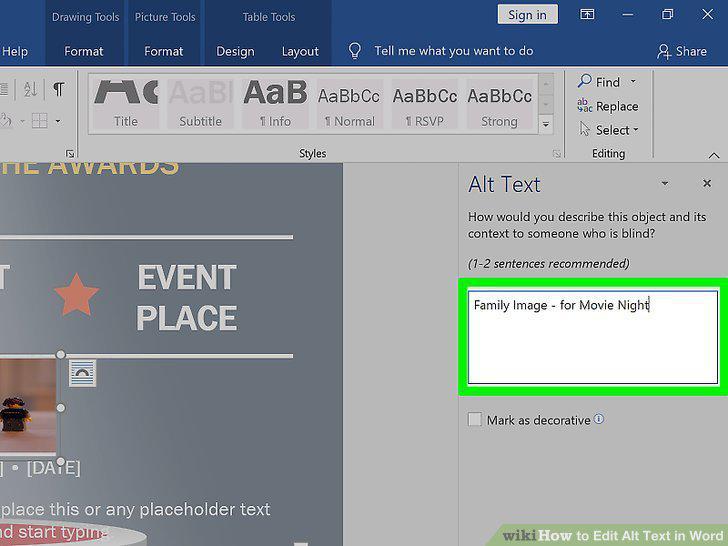Click the Sort icon in Paragraph group

[x=30, y=89]
